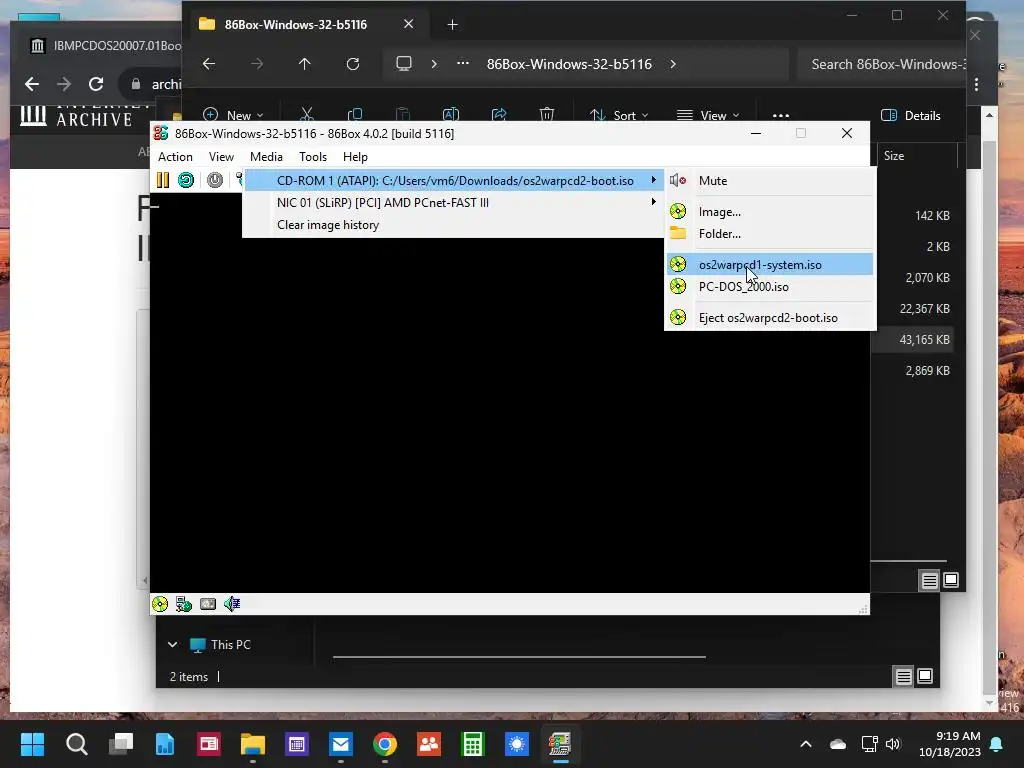Eject os2warpcd2-boot.iso
This screenshot has height=768, width=1024.
click(x=770, y=318)
